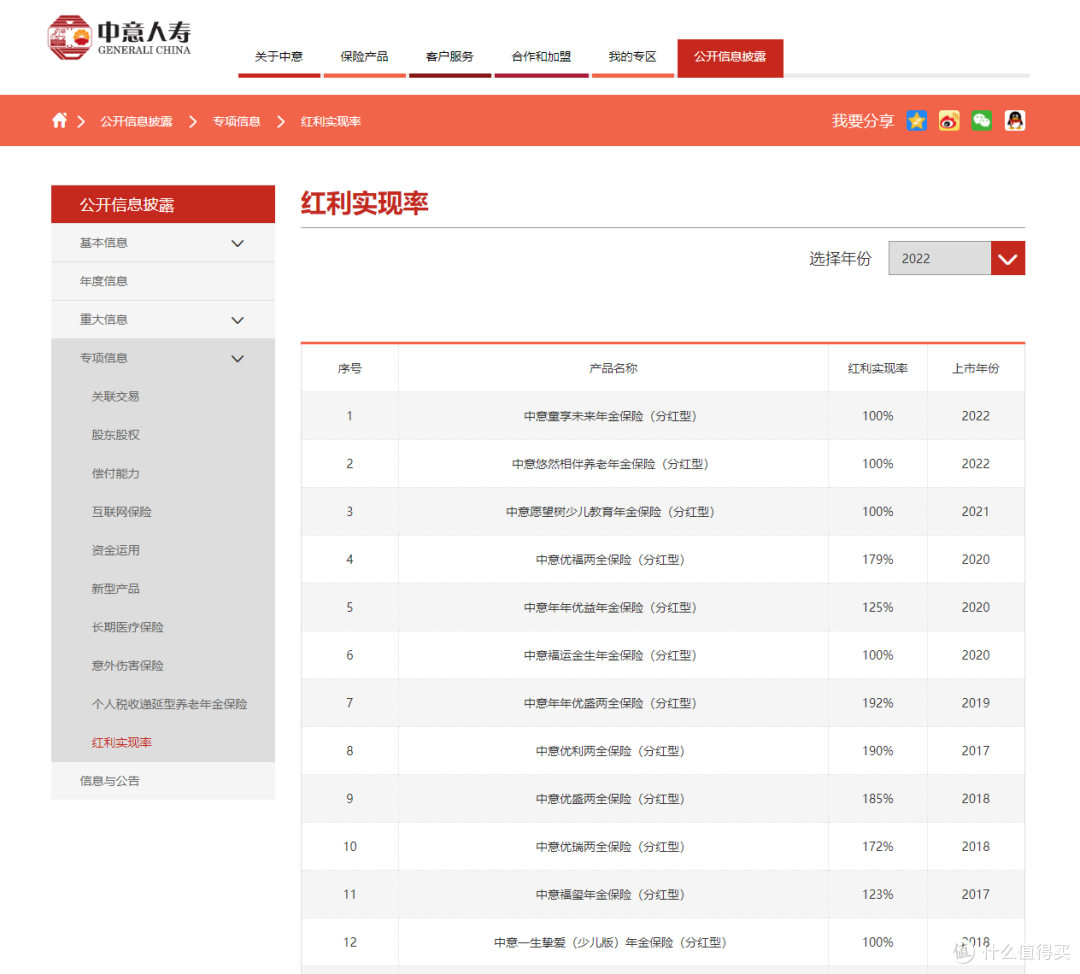This screenshot has height=974, width=1080.
Task: Select 公开信息披露 navigation tab
Action: point(730,58)
